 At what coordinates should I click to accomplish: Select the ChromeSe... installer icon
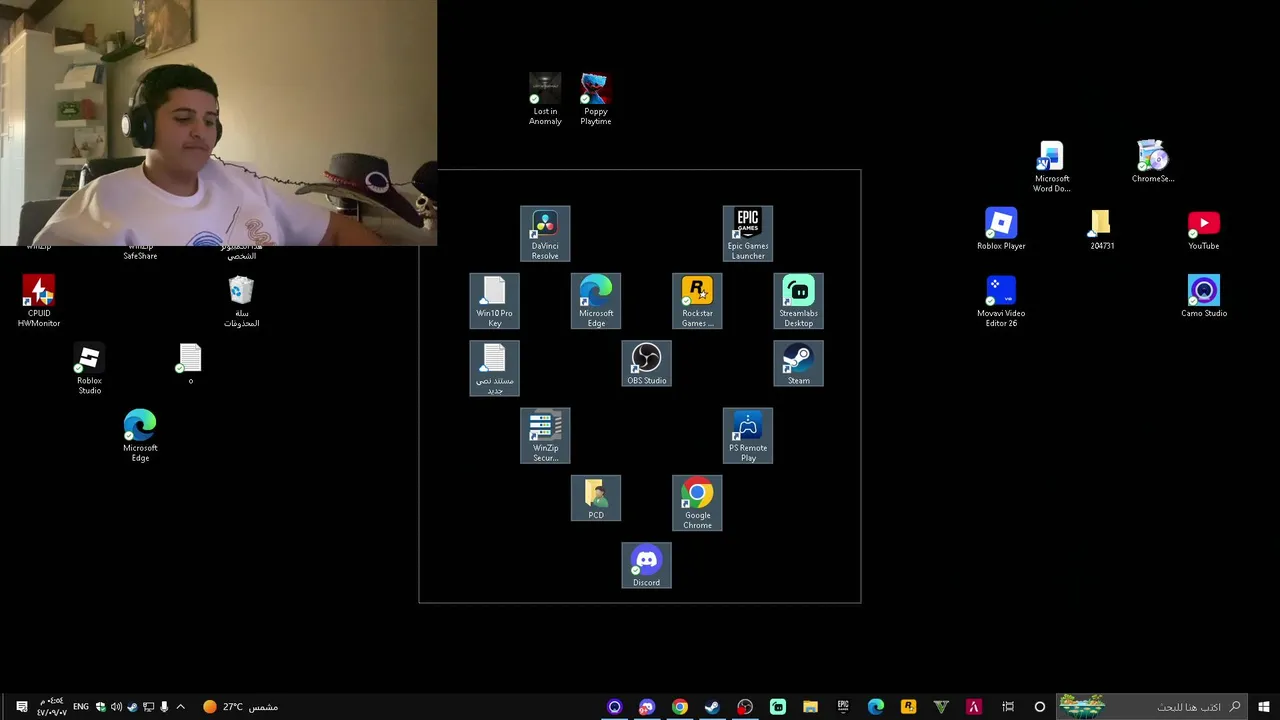click(1153, 162)
